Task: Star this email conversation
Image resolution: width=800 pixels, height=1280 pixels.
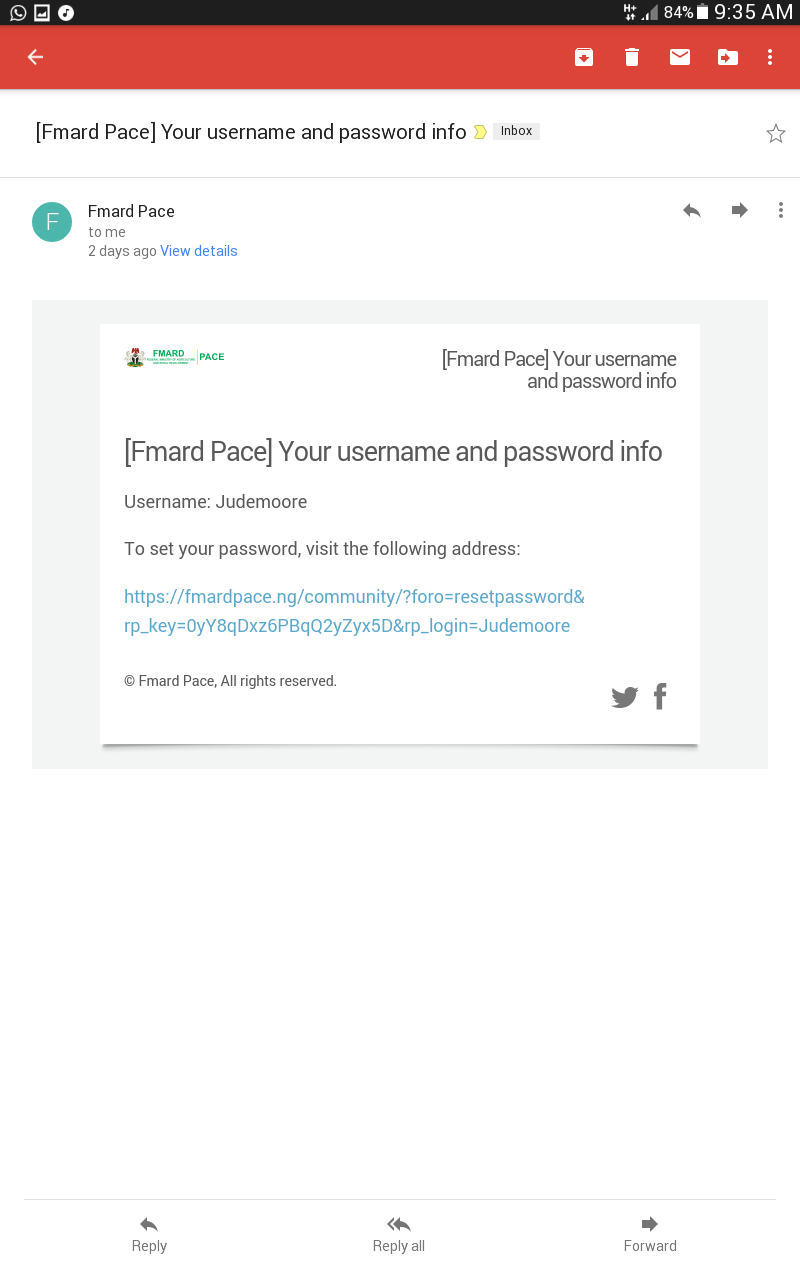Action: pyautogui.click(x=776, y=133)
